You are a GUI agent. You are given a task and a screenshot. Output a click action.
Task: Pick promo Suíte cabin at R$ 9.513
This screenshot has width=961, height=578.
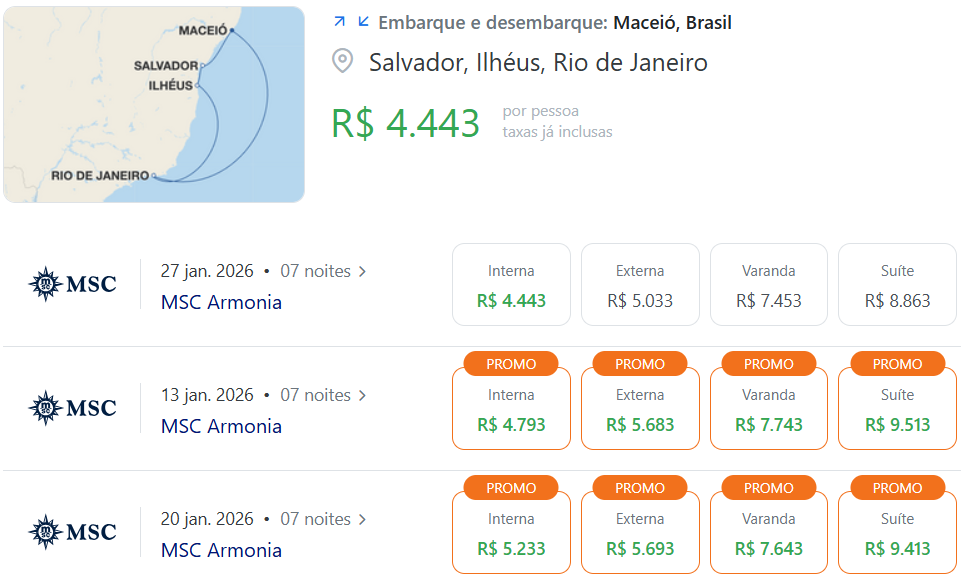pyautogui.click(x=897, y=408)
